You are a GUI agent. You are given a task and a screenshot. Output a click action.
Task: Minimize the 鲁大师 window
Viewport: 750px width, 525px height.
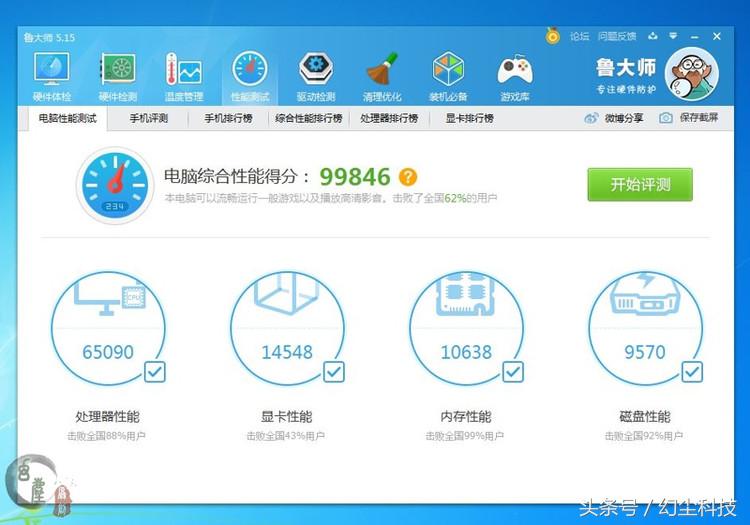(x=695, y=37)
